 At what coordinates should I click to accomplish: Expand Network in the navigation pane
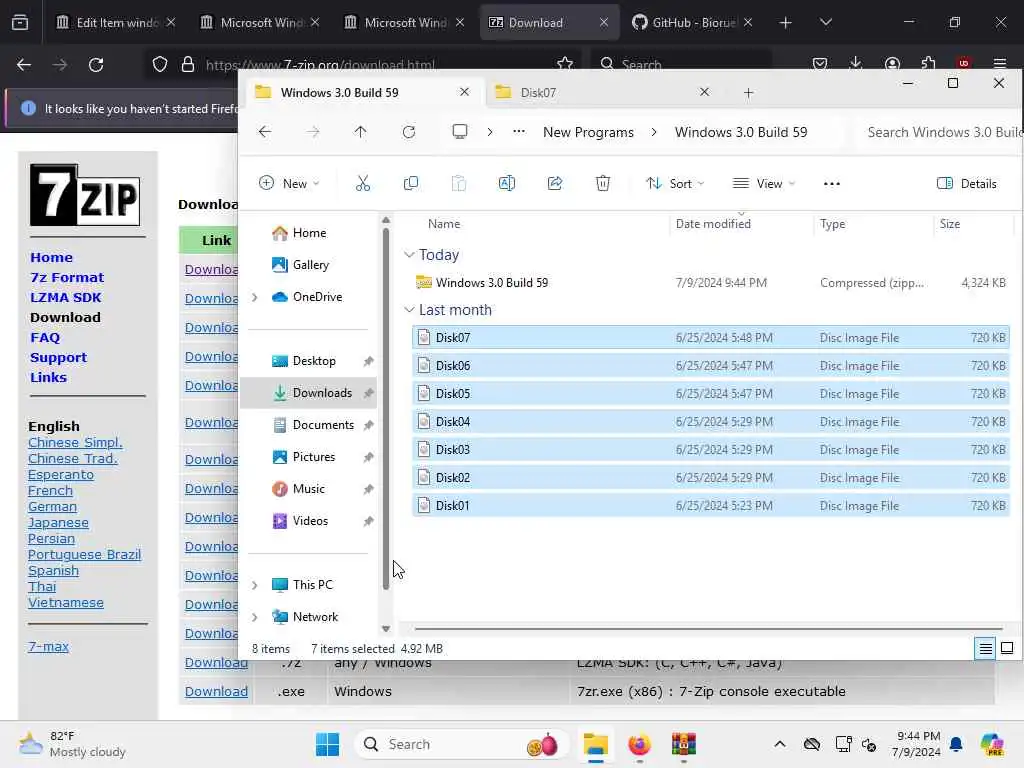point(255,617)
